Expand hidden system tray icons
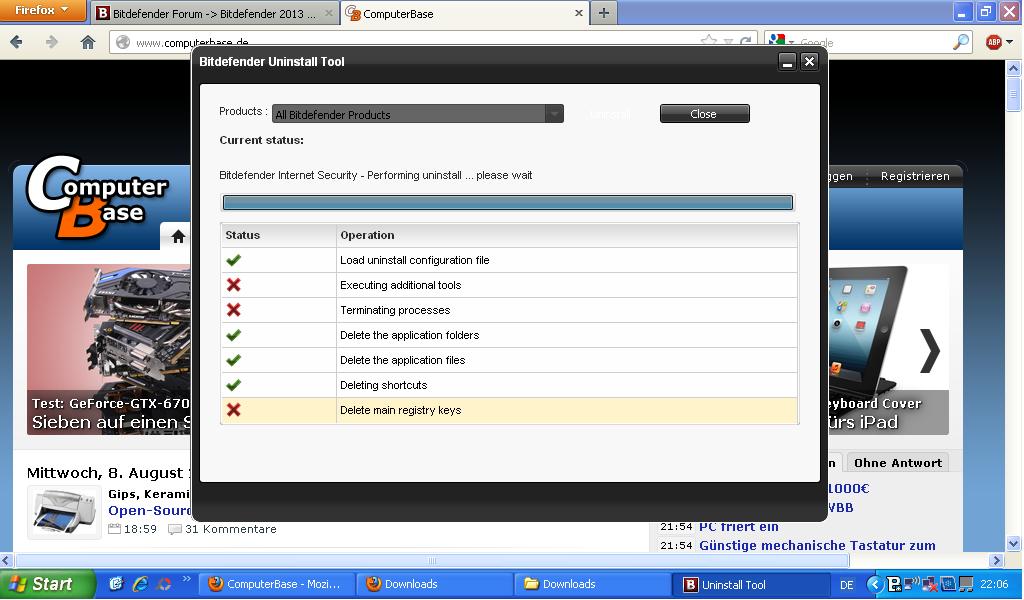Screen dimensions: 1024x600 (874, 584)
